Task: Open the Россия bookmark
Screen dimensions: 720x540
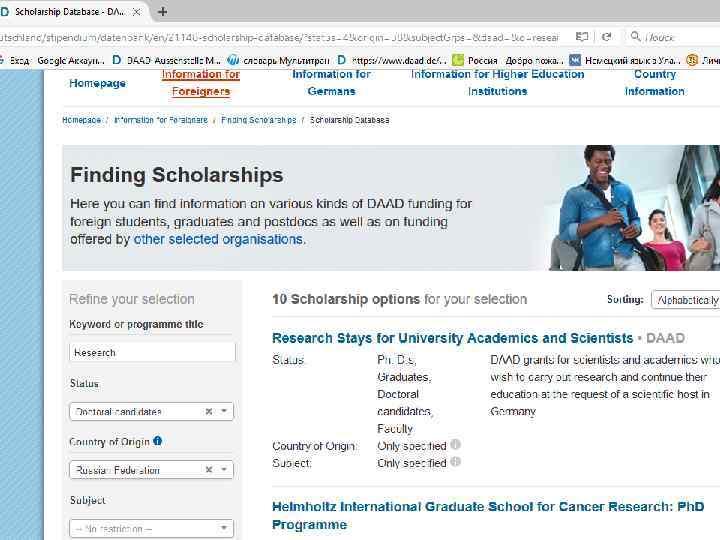Action: [x=476, y=60]
